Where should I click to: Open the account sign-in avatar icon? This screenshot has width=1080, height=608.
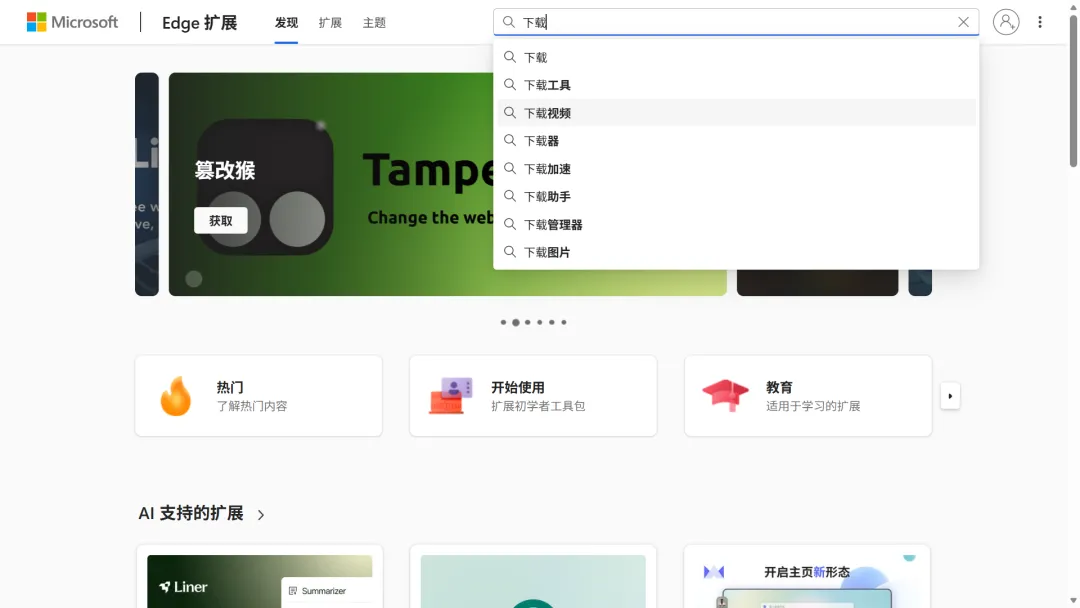coord(1006,22)
